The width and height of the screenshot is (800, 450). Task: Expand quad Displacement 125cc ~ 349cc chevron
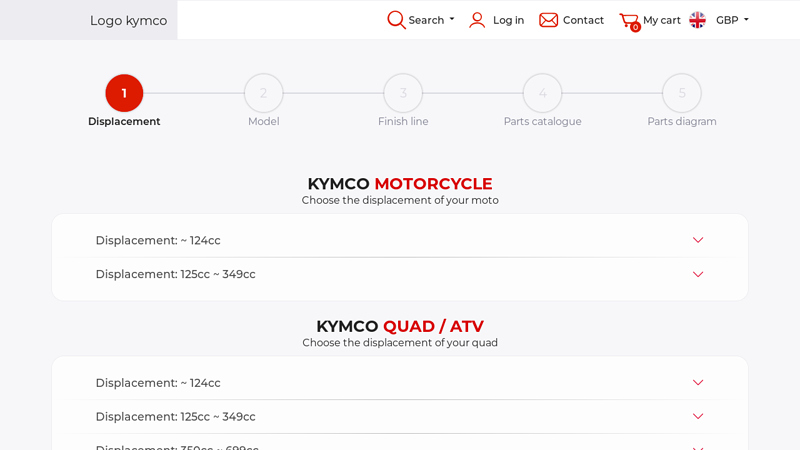pos(698,416)
